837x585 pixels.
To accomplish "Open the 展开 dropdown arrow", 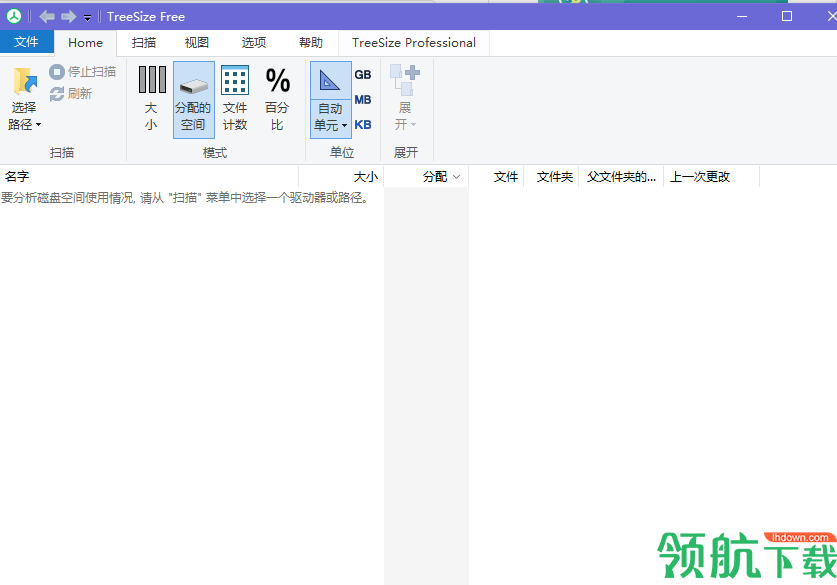I will point(413,125).
